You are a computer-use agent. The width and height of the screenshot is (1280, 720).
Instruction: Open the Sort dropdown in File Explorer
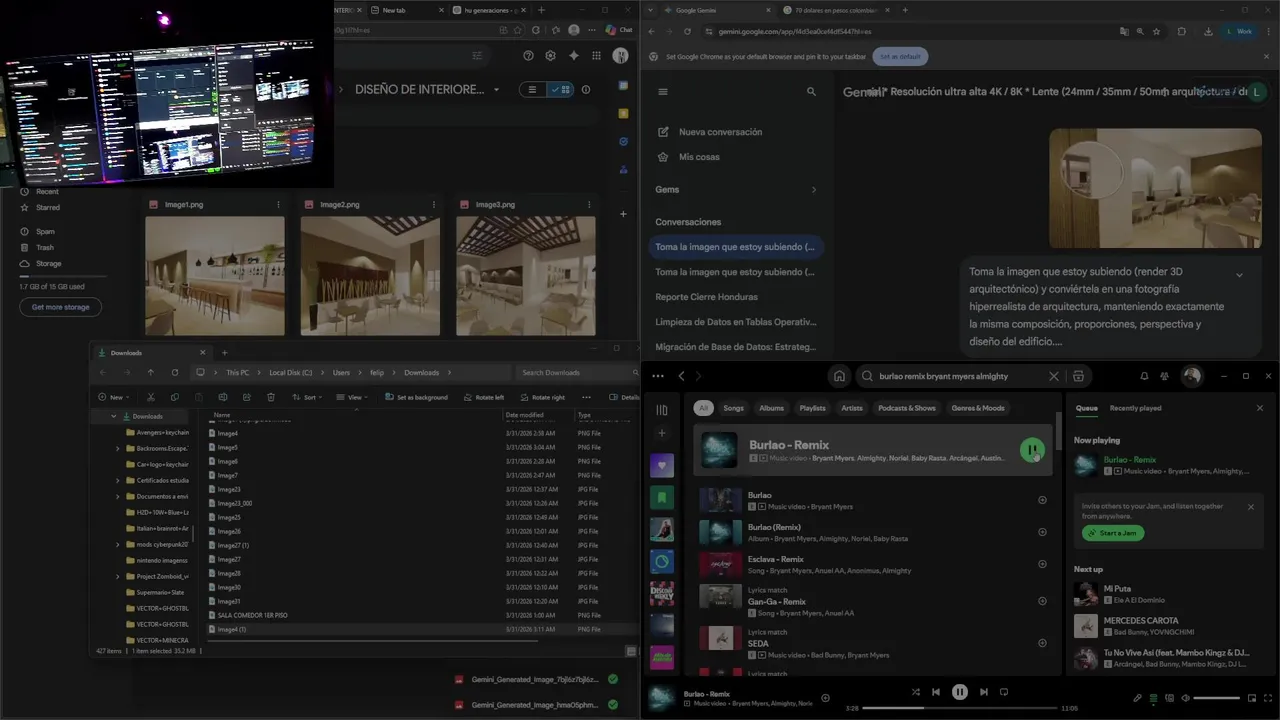point(307,397)
